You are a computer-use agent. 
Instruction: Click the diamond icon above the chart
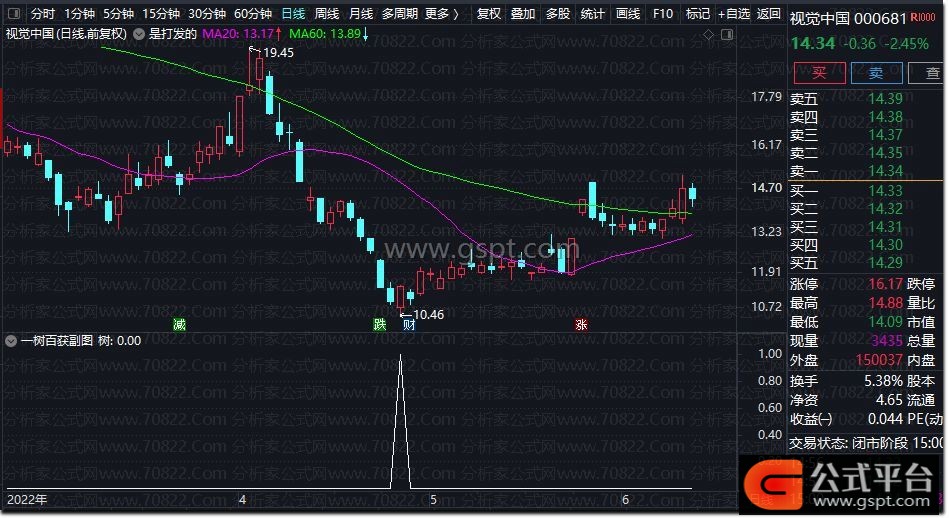coord(708,35)
